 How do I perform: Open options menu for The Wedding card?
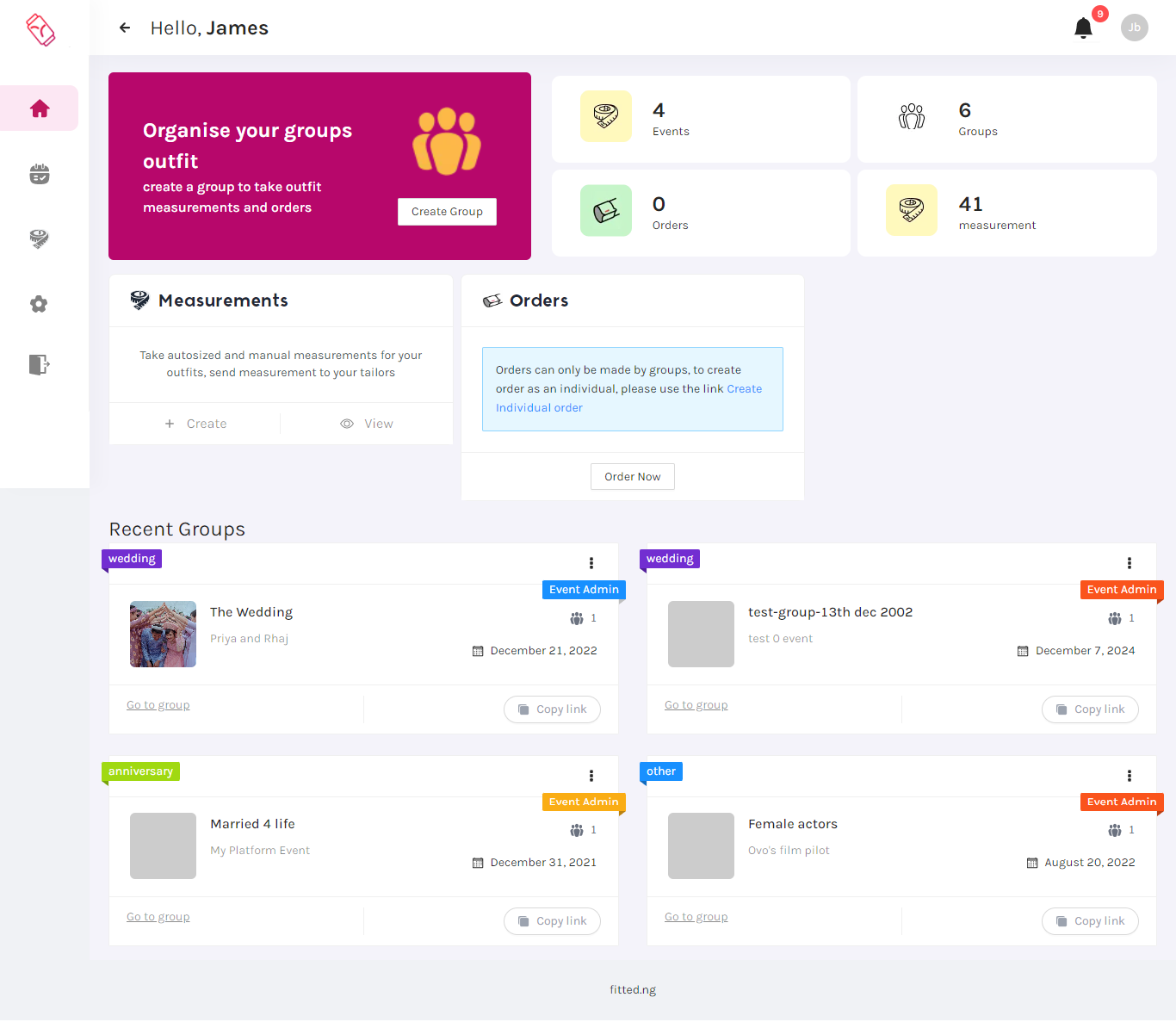click(591, 563)
